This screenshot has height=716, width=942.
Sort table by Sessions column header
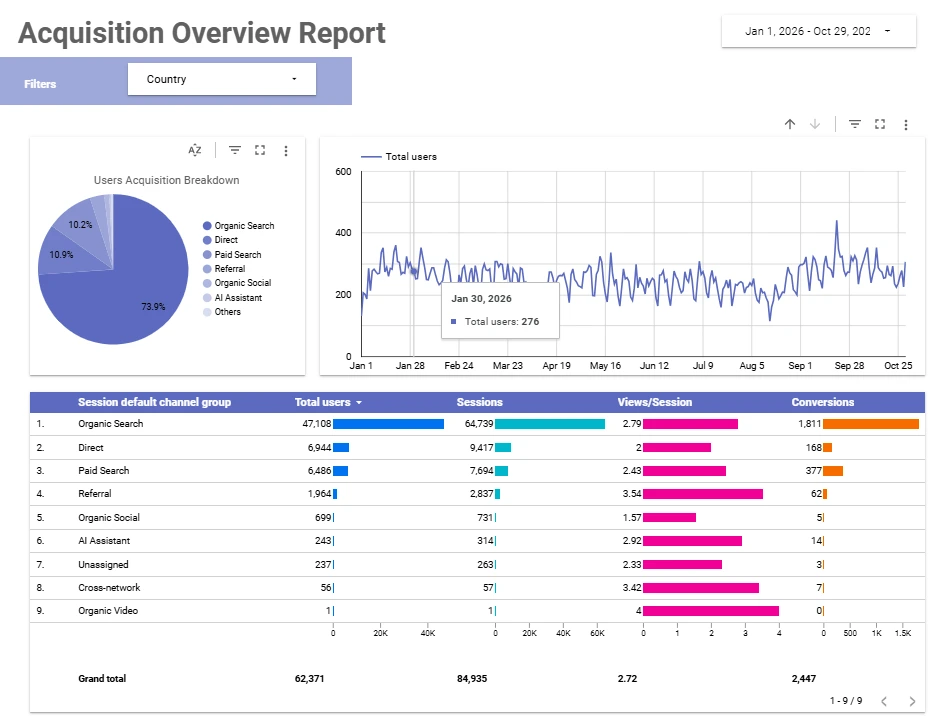point(479,402)
